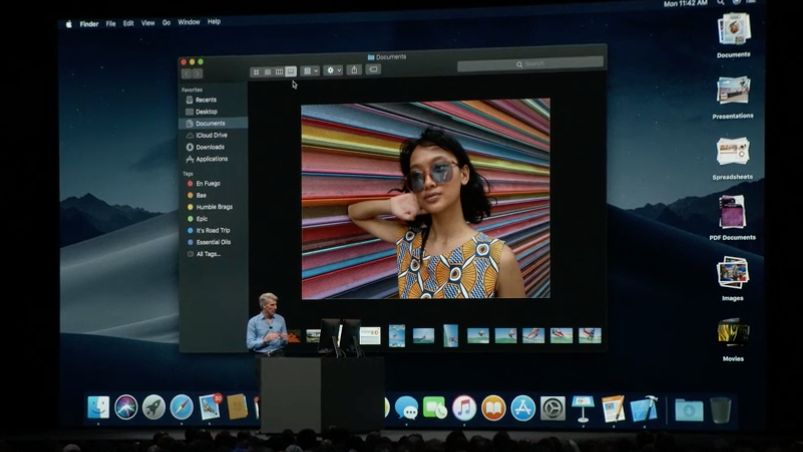
Task: Switch Finder to list view
Action: [267, 72]
